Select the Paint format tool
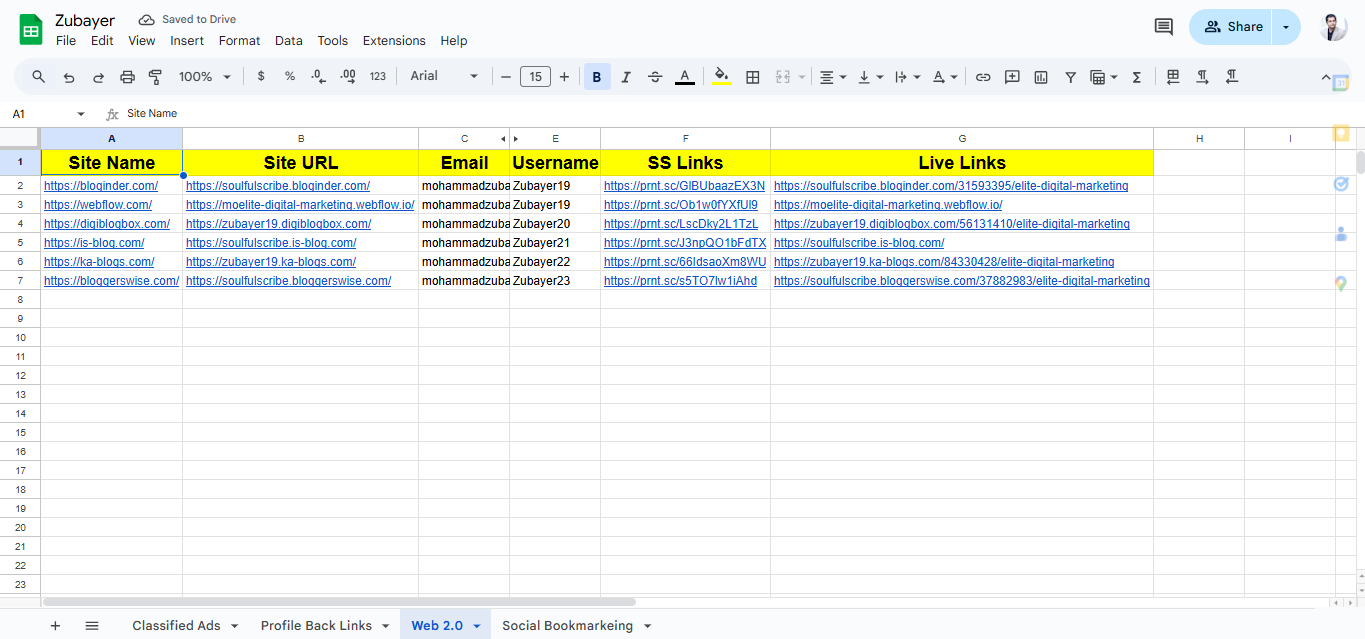Screen dimensions: 1365x639 (155, 76)
